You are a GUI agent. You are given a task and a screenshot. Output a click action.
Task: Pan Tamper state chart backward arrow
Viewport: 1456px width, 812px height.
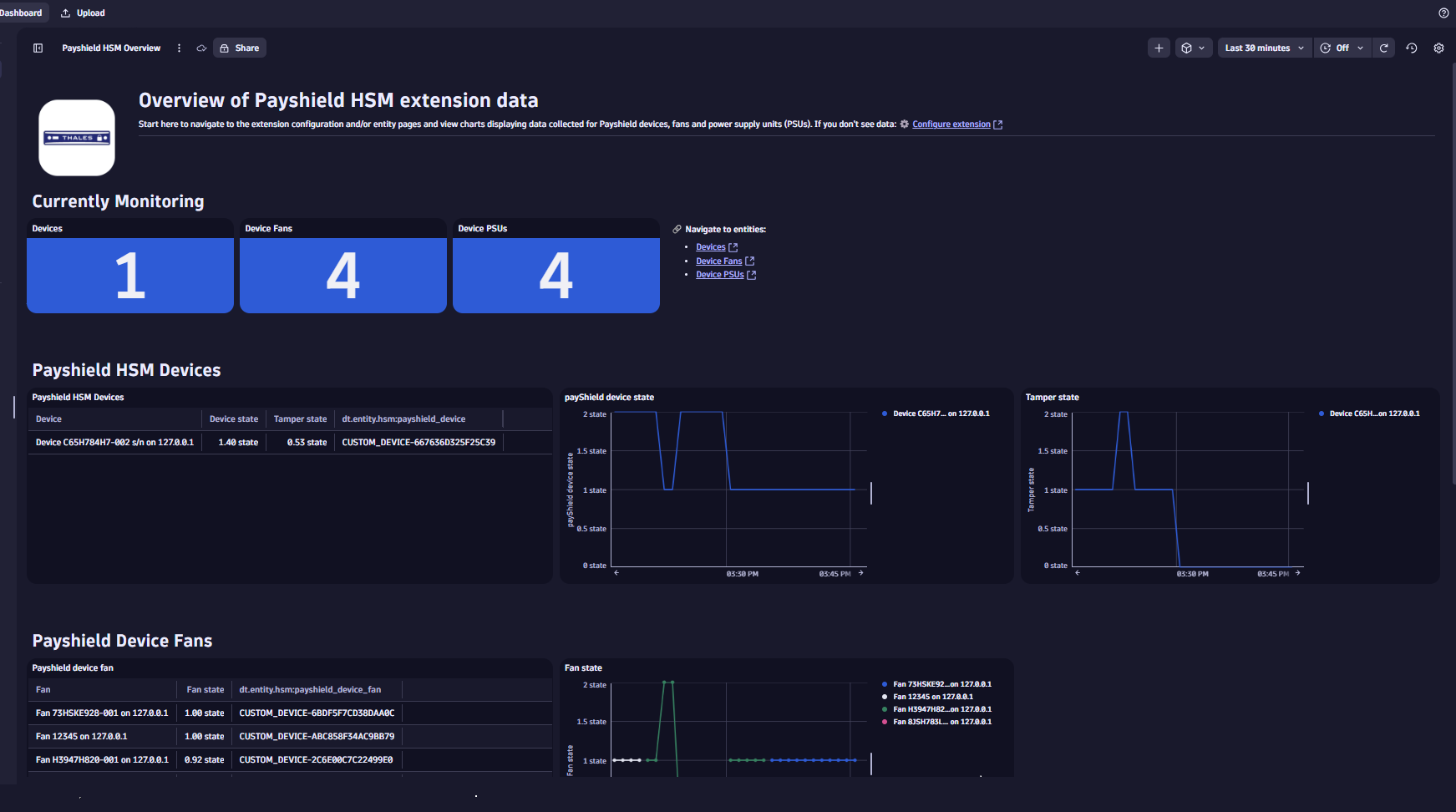point(1078,573)
